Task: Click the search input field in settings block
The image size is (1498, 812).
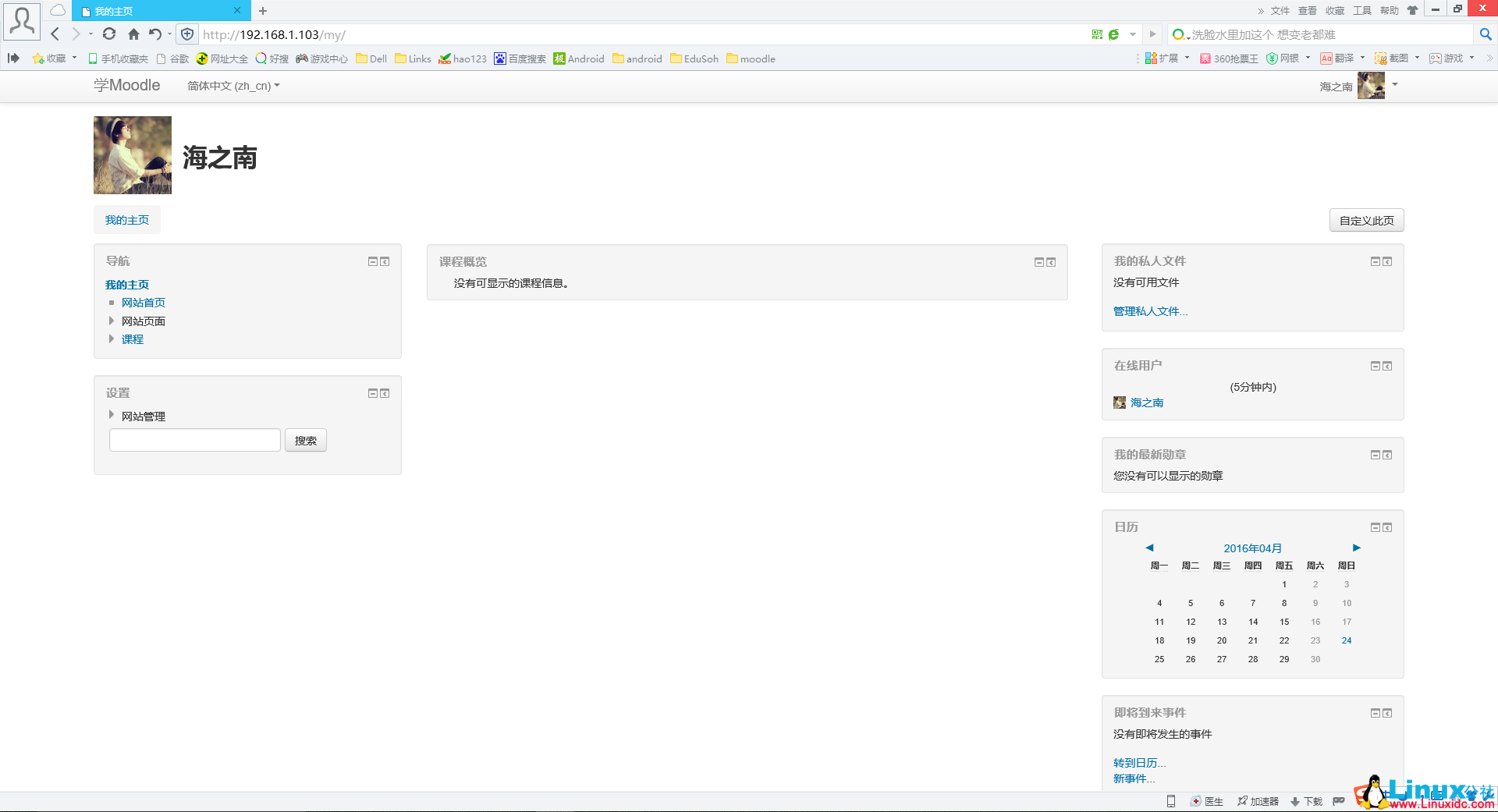Action: (x=194, y=439)
